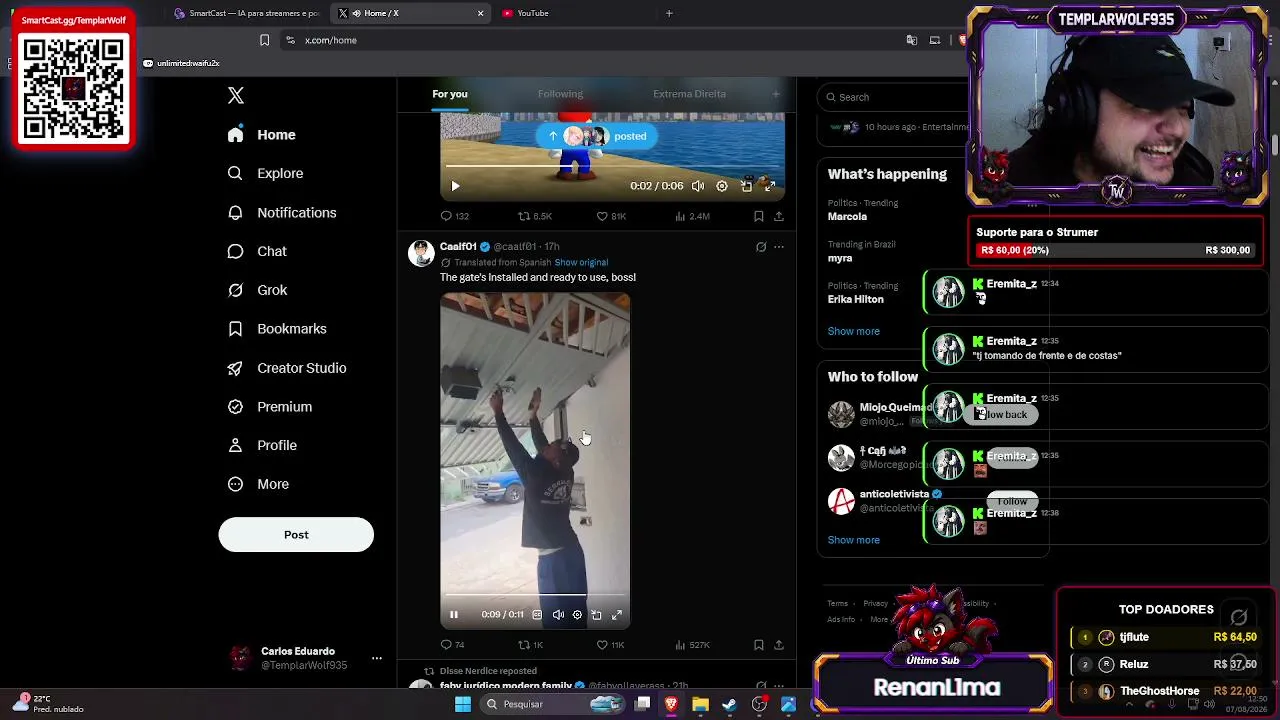This screenshot has height=720, width=1280.
Task: Switch to the Extrema Direita tab
Action: pyautogui.click(x=689, y=94)
